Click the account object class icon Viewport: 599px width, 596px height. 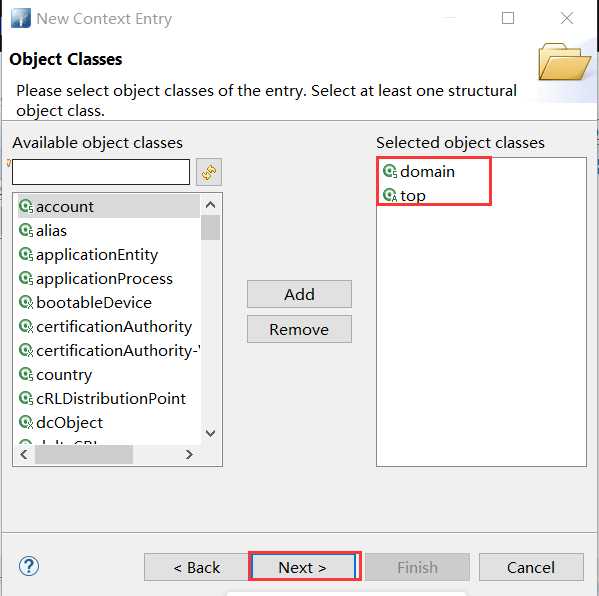click(x=26, y=207)
